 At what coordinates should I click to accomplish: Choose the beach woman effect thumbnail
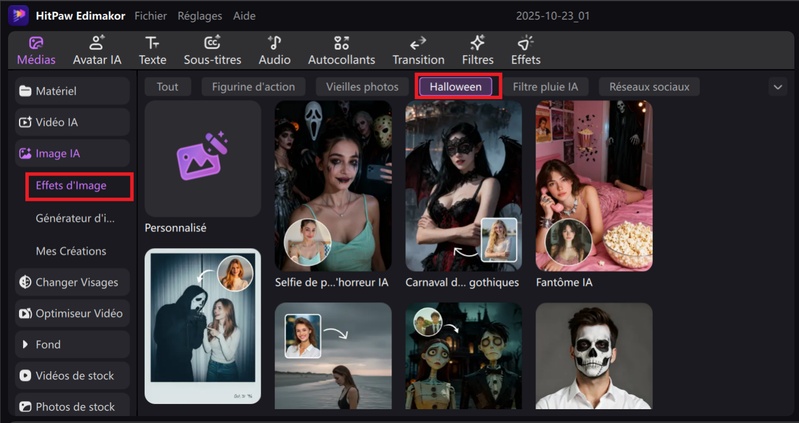click(333, 356)
